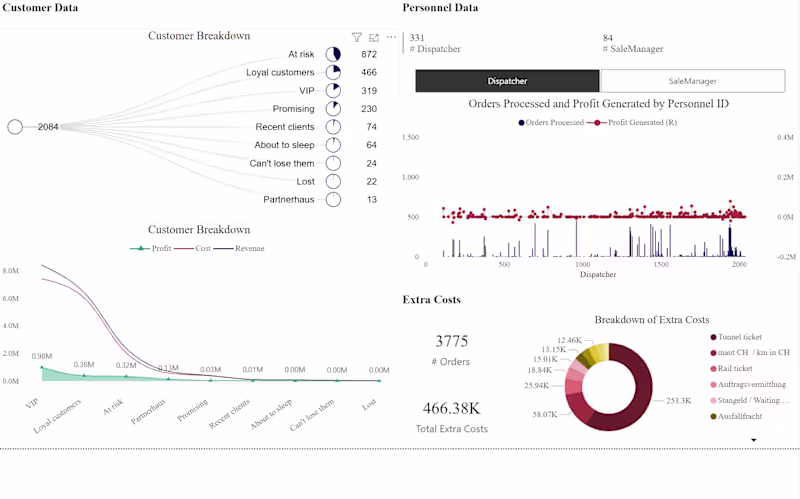Click the focus mode icon on Customer Breakdown

coord(374,37)
